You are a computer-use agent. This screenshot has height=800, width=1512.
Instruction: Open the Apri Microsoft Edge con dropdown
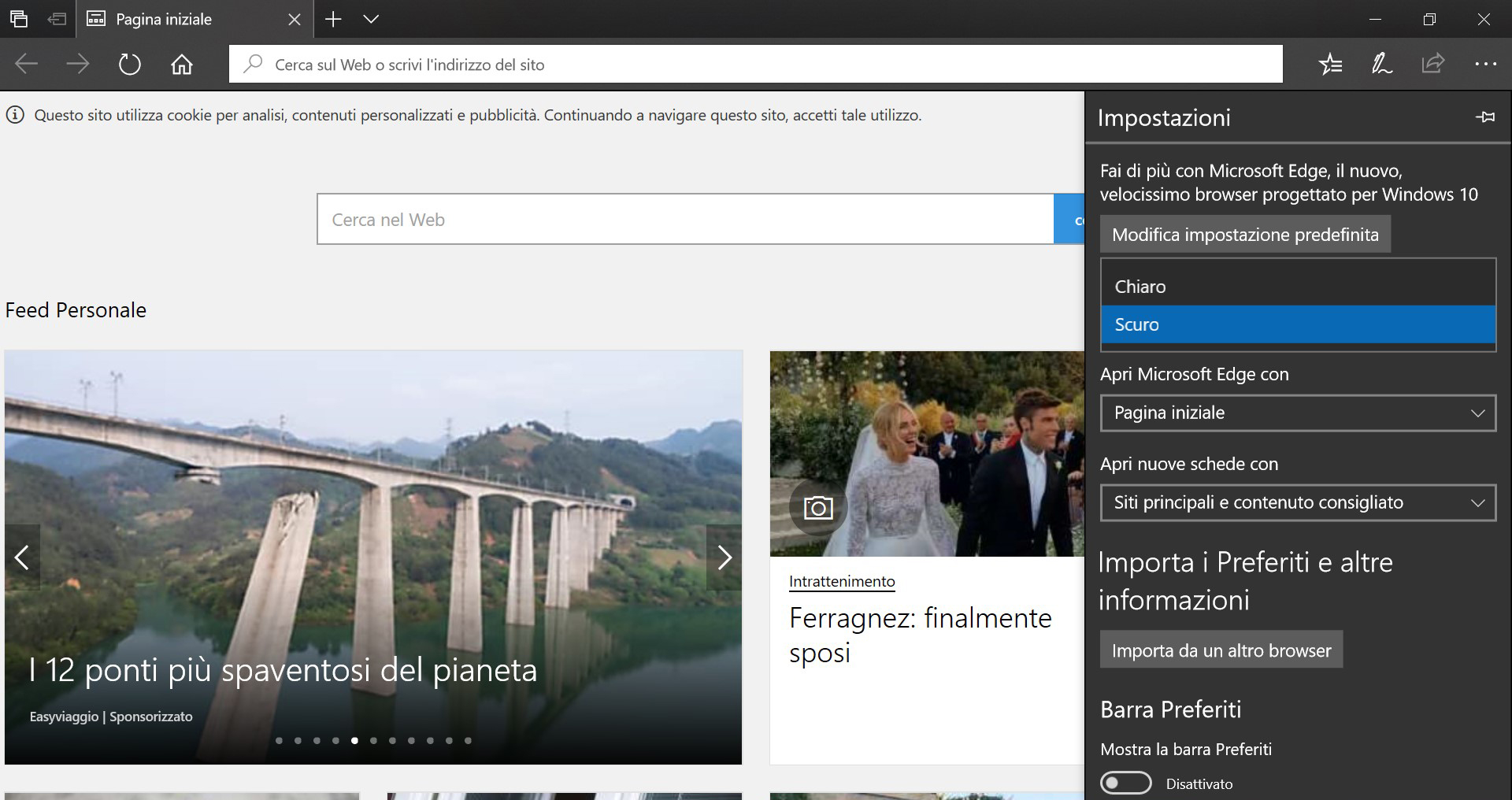pyautogui.click(x=1297, y=413)
